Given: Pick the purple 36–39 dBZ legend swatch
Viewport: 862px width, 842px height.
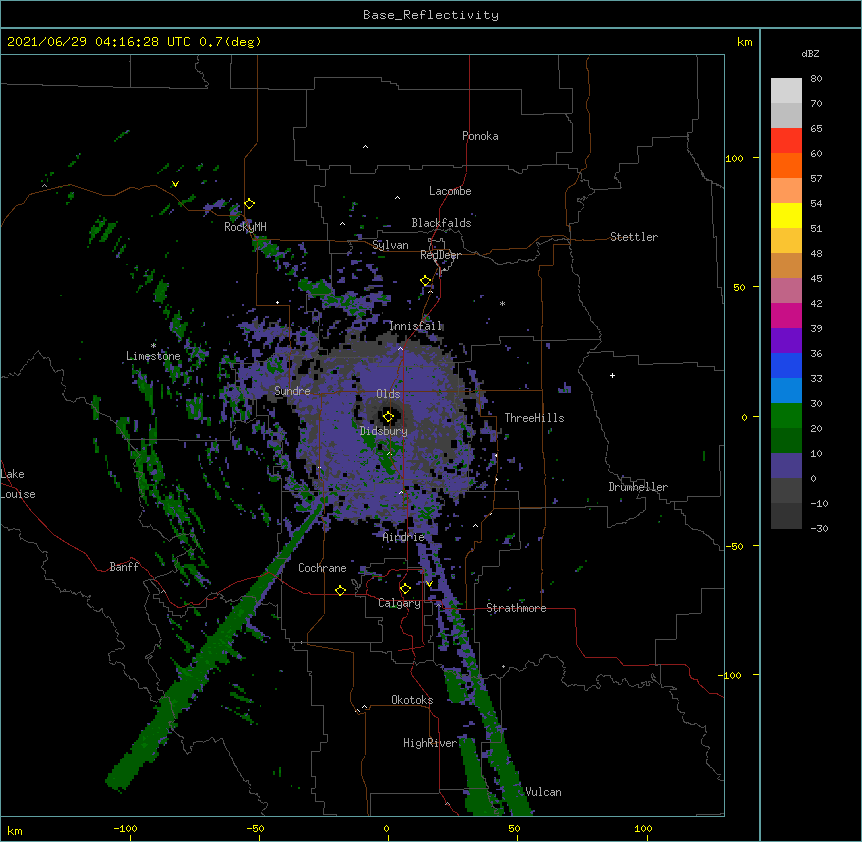Looking at the screenshot, I should pos(786,341).
